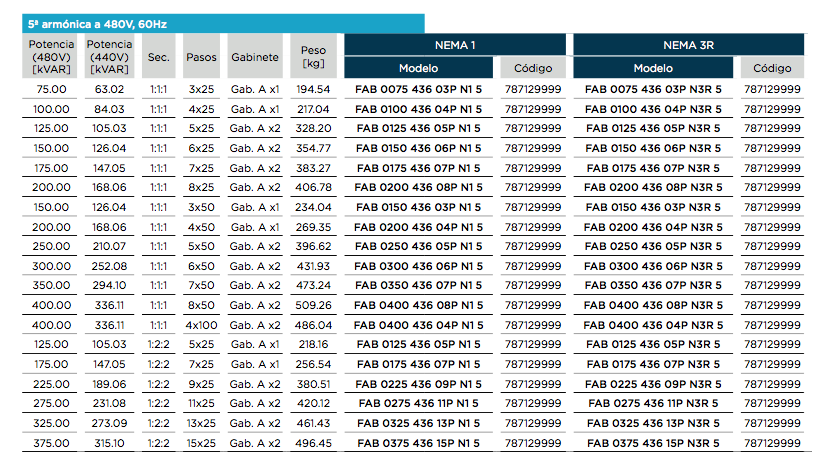Click the steps cell '9x25'

pyautogui.click(x=201, y=384)
